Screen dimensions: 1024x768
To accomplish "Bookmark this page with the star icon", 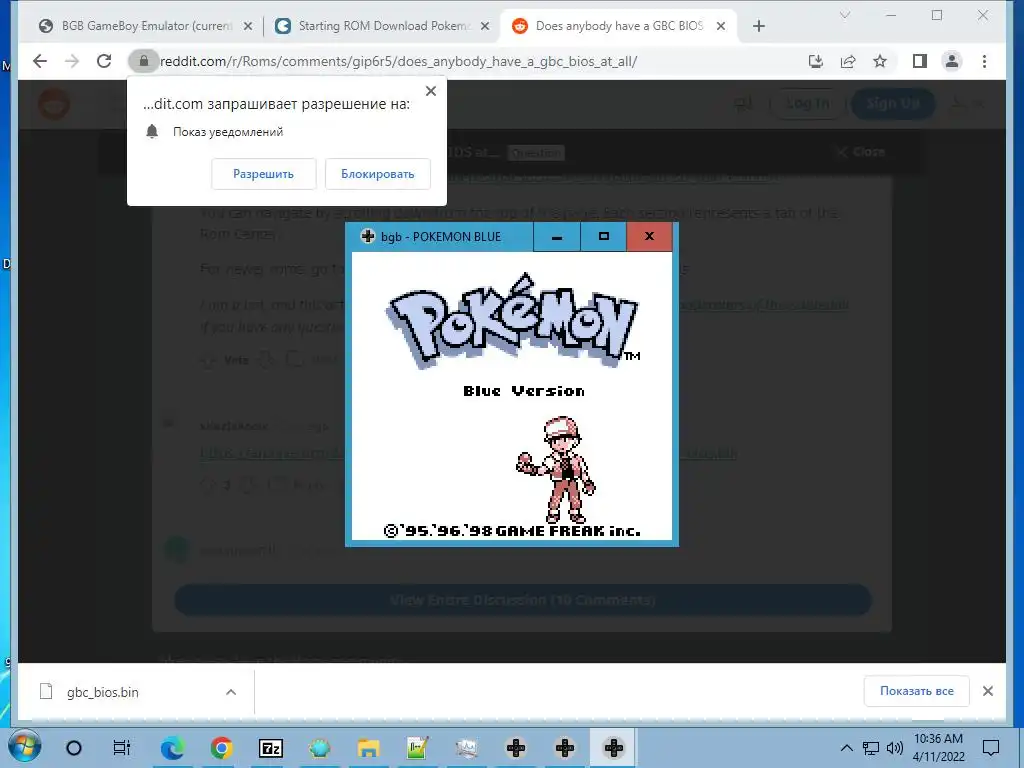I will [880, 61].
